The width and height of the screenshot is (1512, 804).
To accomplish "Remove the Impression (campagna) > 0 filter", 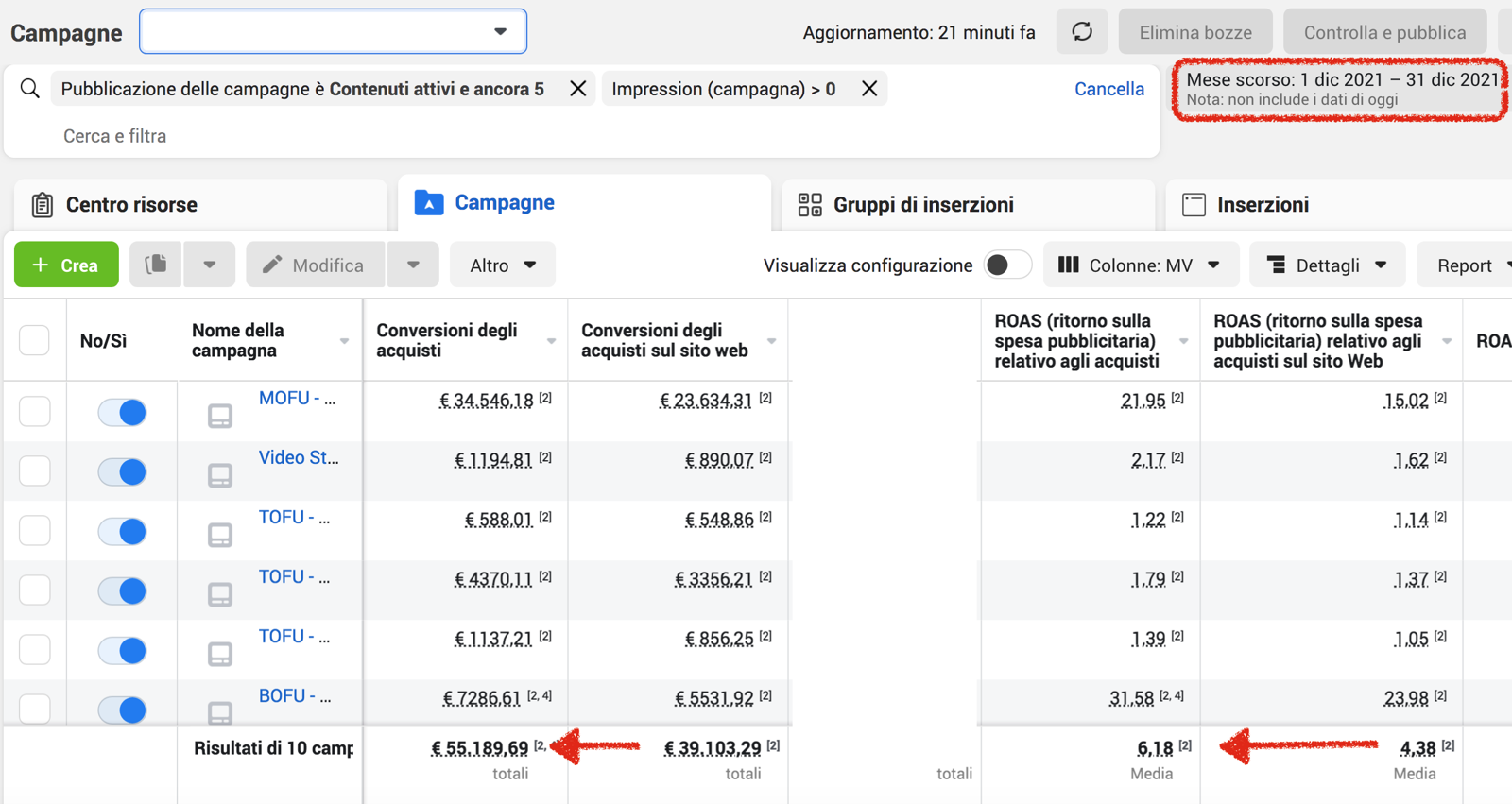I will pos(869,89).
